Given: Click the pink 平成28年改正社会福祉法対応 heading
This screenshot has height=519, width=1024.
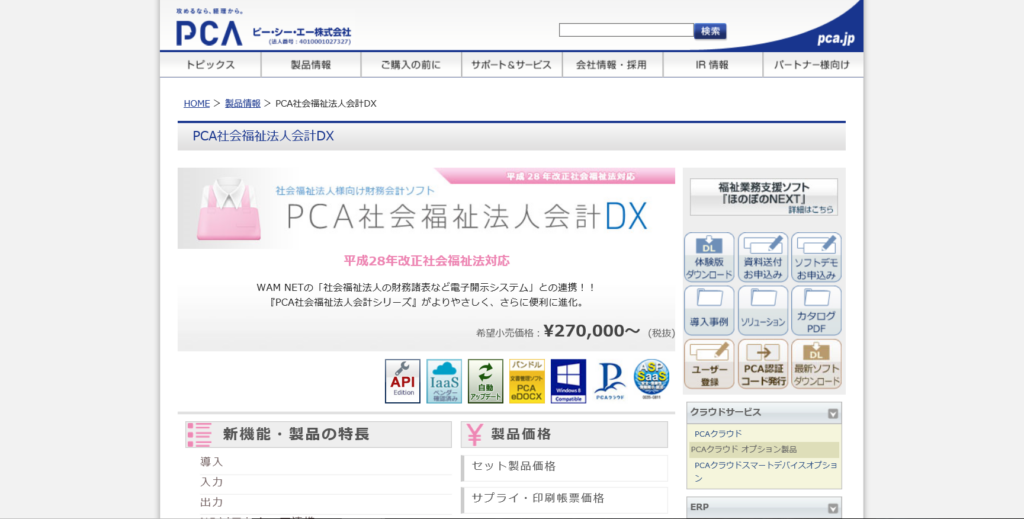Looking at the screenshot, I should [426, 260].
